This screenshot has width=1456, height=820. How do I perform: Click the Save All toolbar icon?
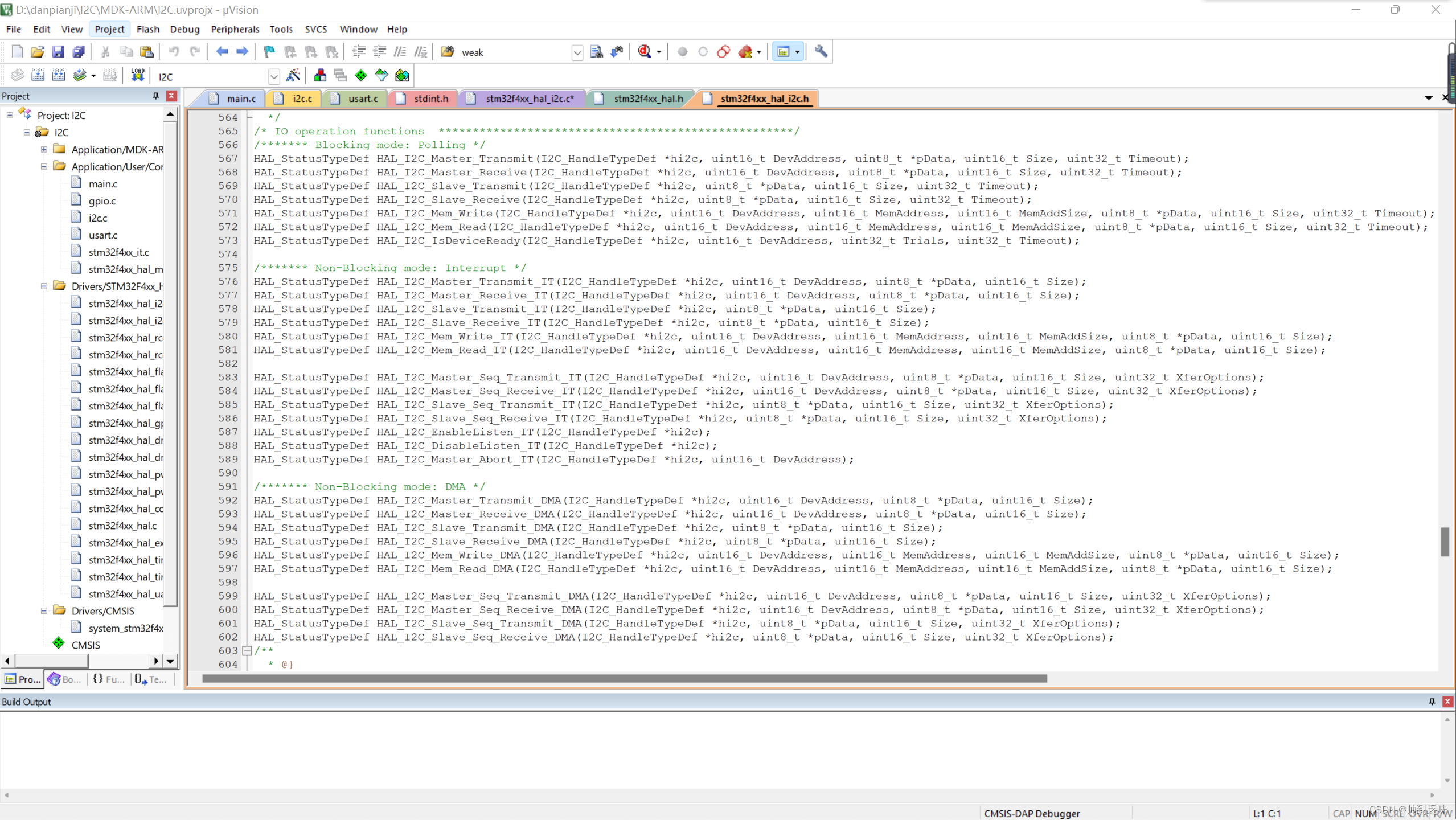79,52
